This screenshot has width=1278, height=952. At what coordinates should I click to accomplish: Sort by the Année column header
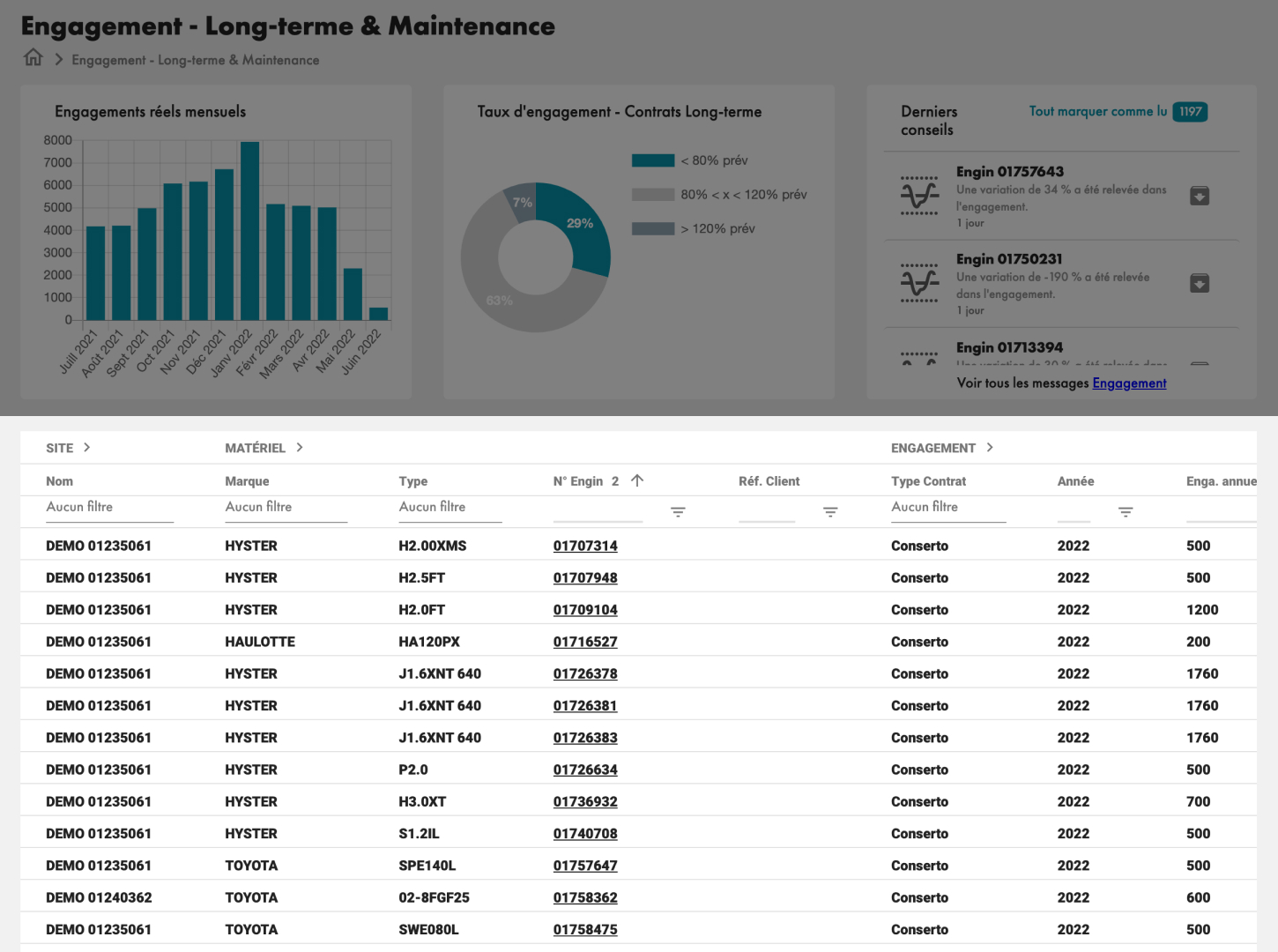tap(1075, 481)
